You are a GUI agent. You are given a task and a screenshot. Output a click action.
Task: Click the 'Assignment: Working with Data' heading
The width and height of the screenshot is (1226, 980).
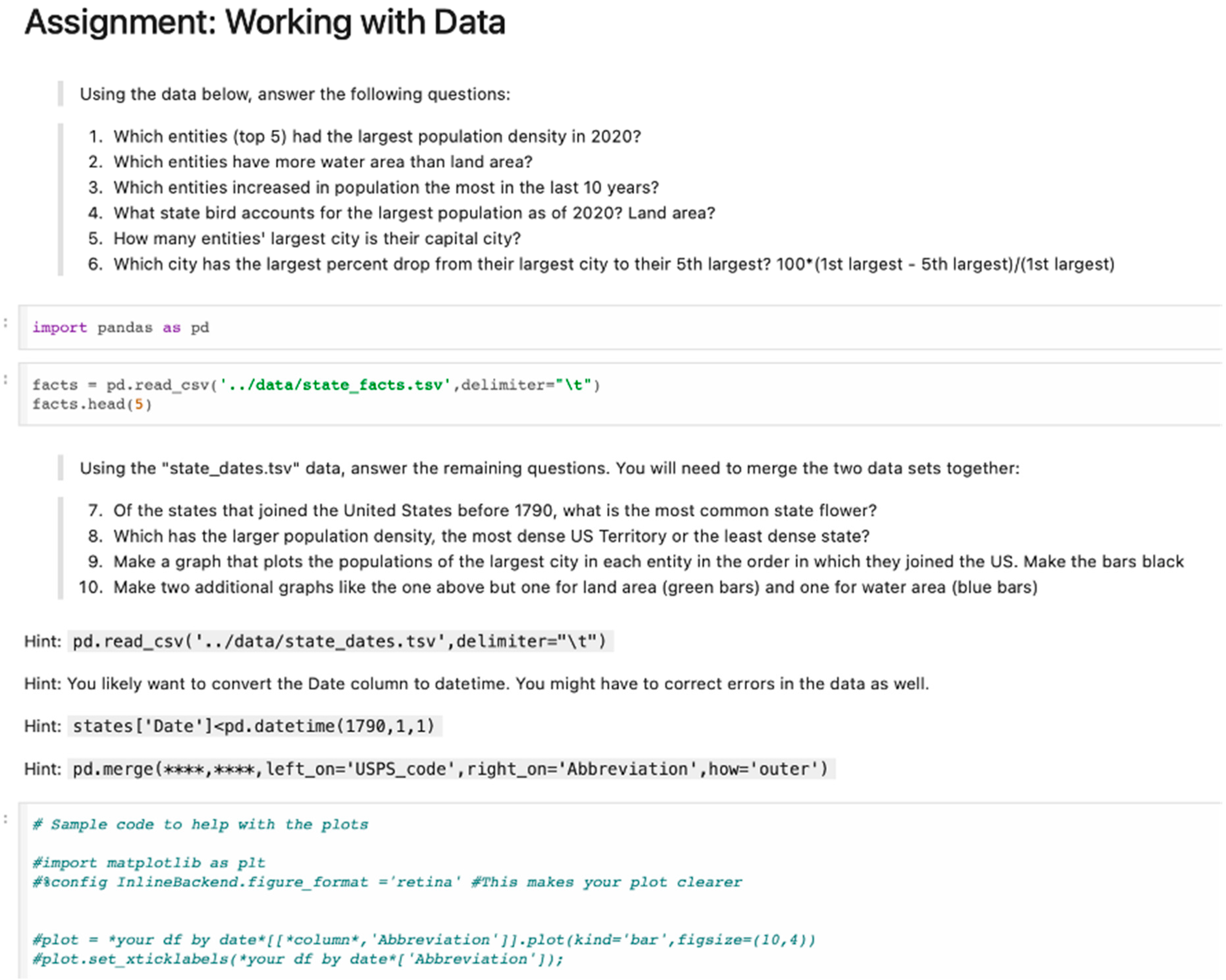(x=265, y=23)
